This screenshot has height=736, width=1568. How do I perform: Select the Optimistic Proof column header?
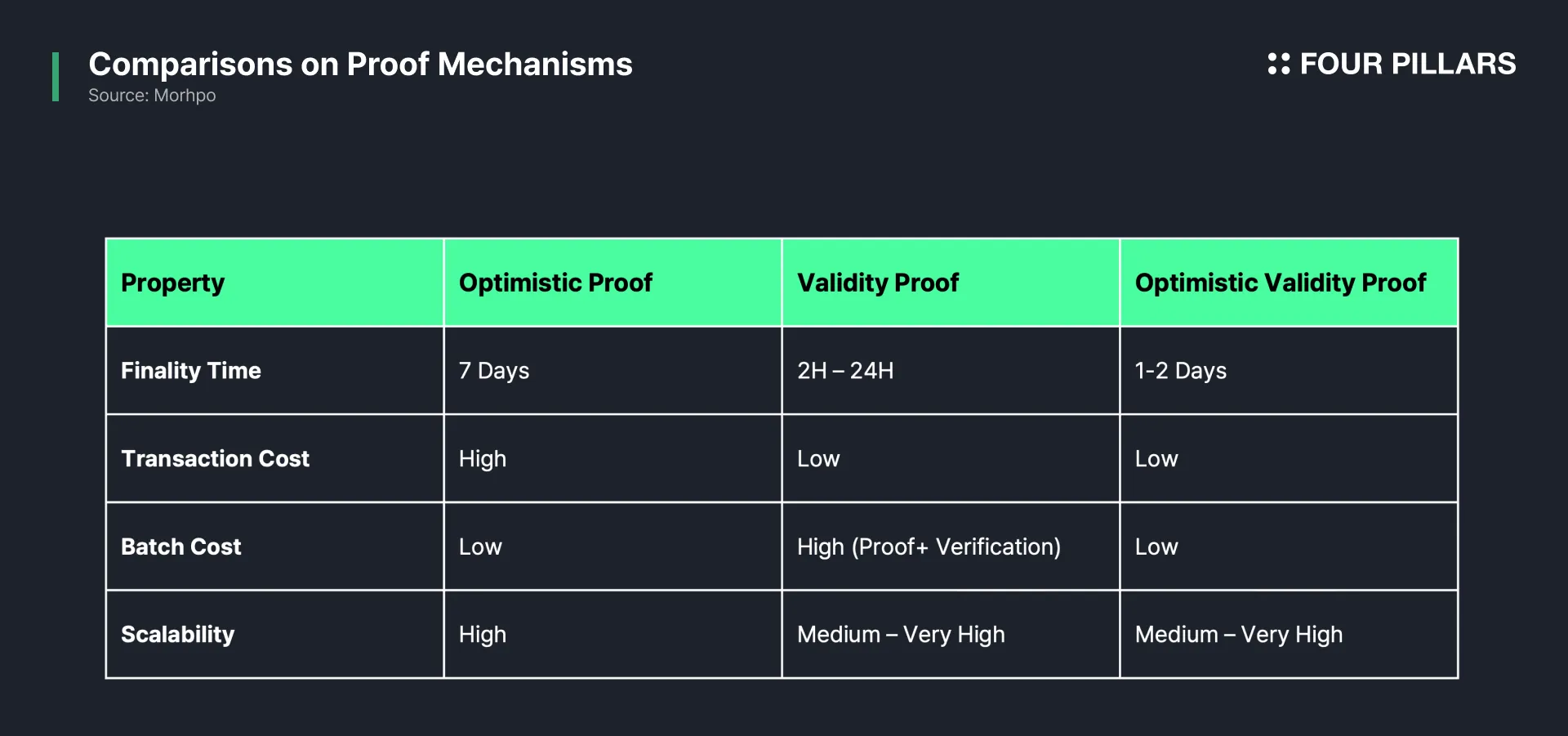point(612,283)
